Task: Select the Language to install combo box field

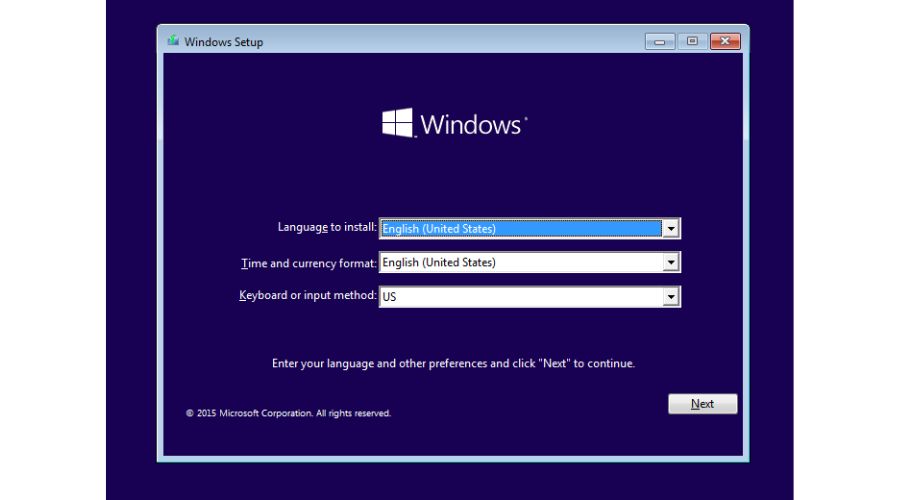Action: coord(530,228)
